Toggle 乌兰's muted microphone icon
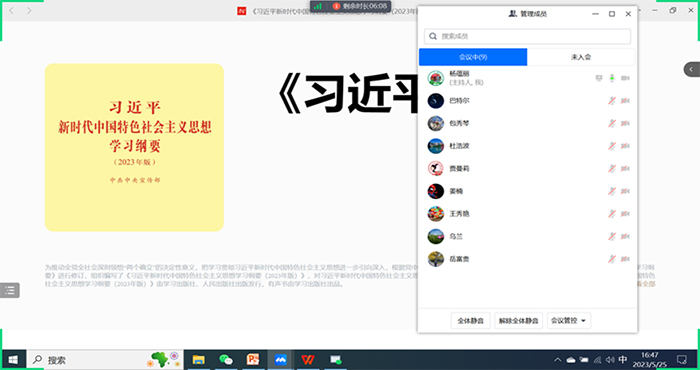 pyautogui.click(x=612, y=236)
